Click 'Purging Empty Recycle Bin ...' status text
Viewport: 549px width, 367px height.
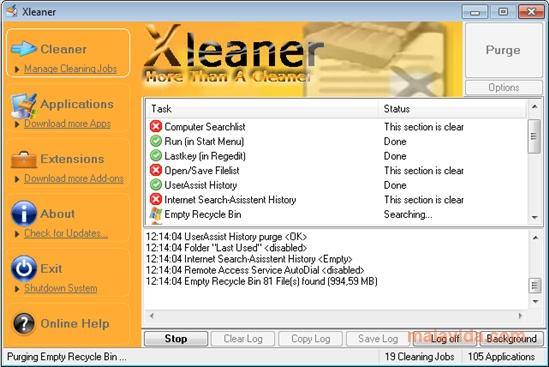(67, 356)
